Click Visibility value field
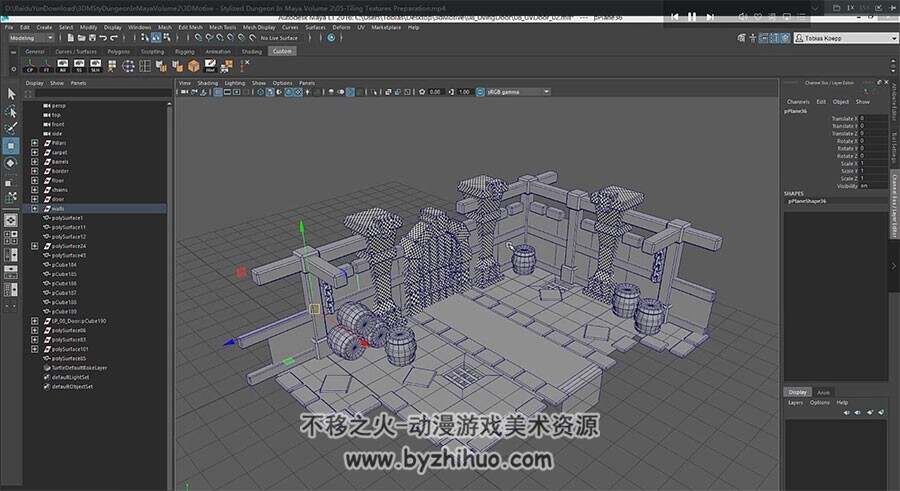 tap(873, 186)
